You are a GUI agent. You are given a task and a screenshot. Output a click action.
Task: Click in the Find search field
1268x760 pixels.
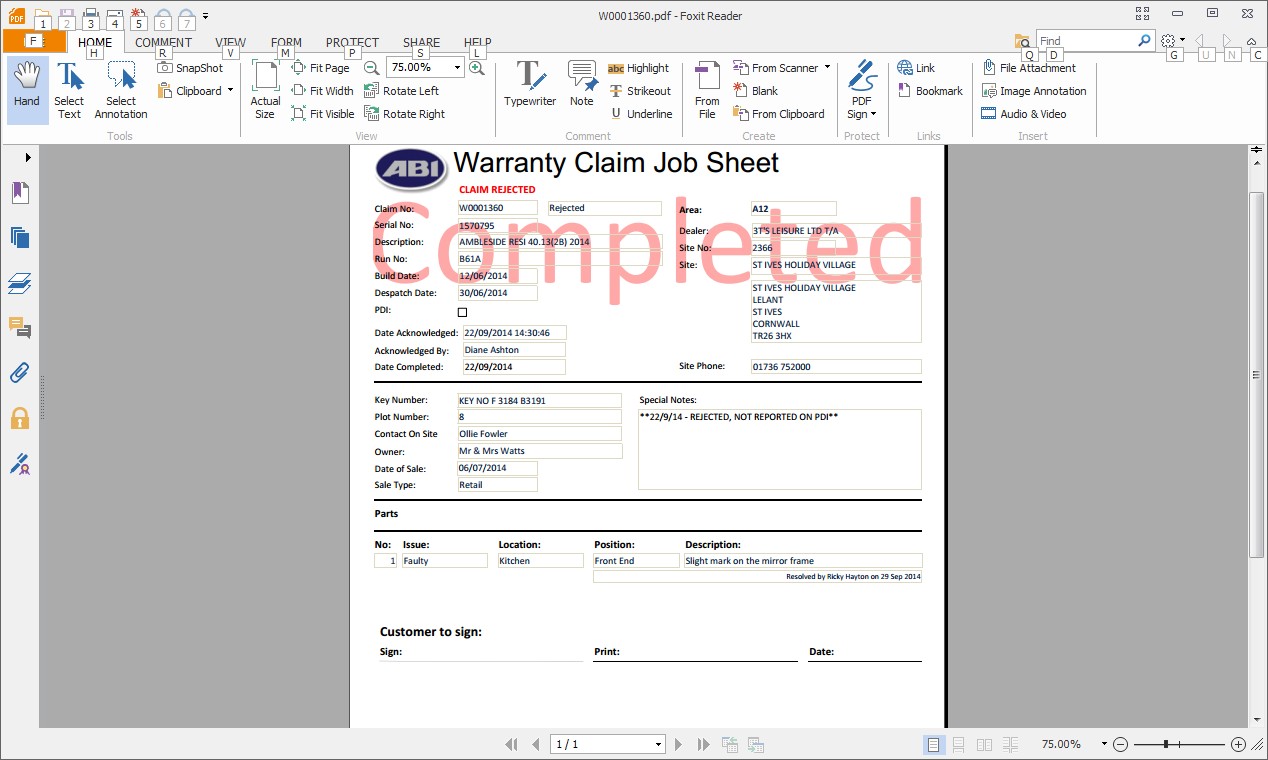[x=1086, y=41]
